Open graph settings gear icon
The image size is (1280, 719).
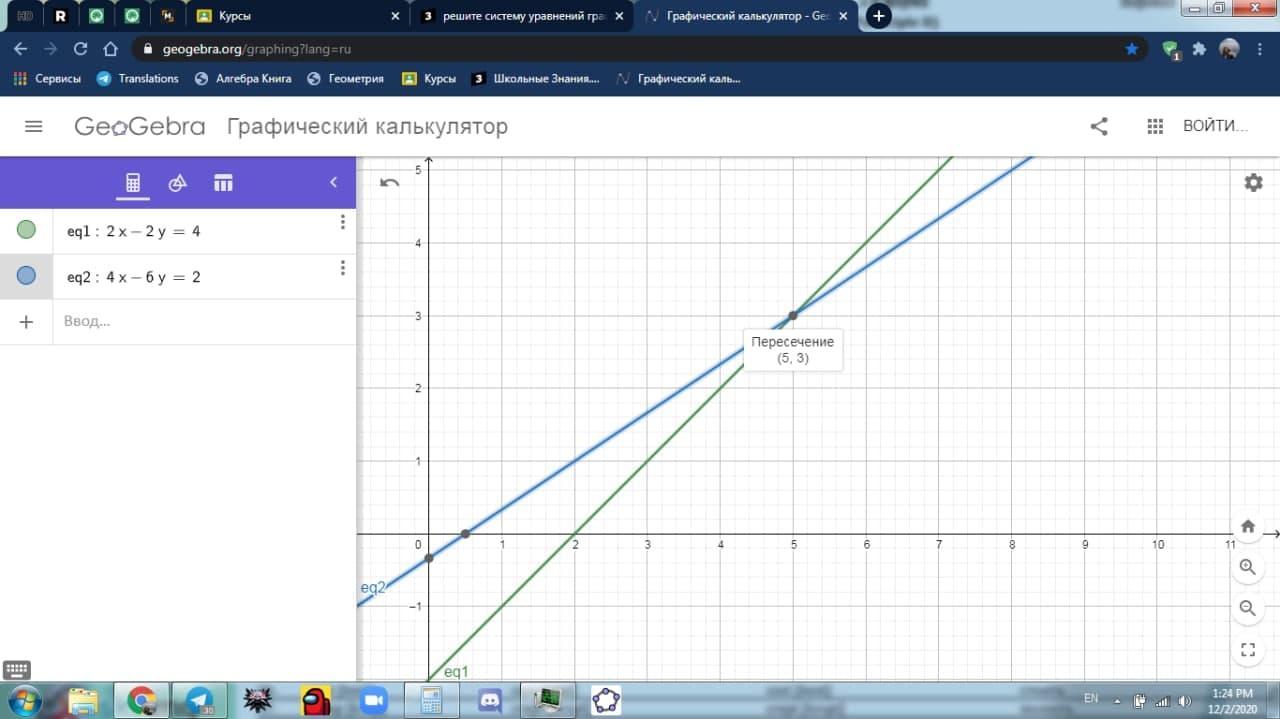pos(1253,183)
